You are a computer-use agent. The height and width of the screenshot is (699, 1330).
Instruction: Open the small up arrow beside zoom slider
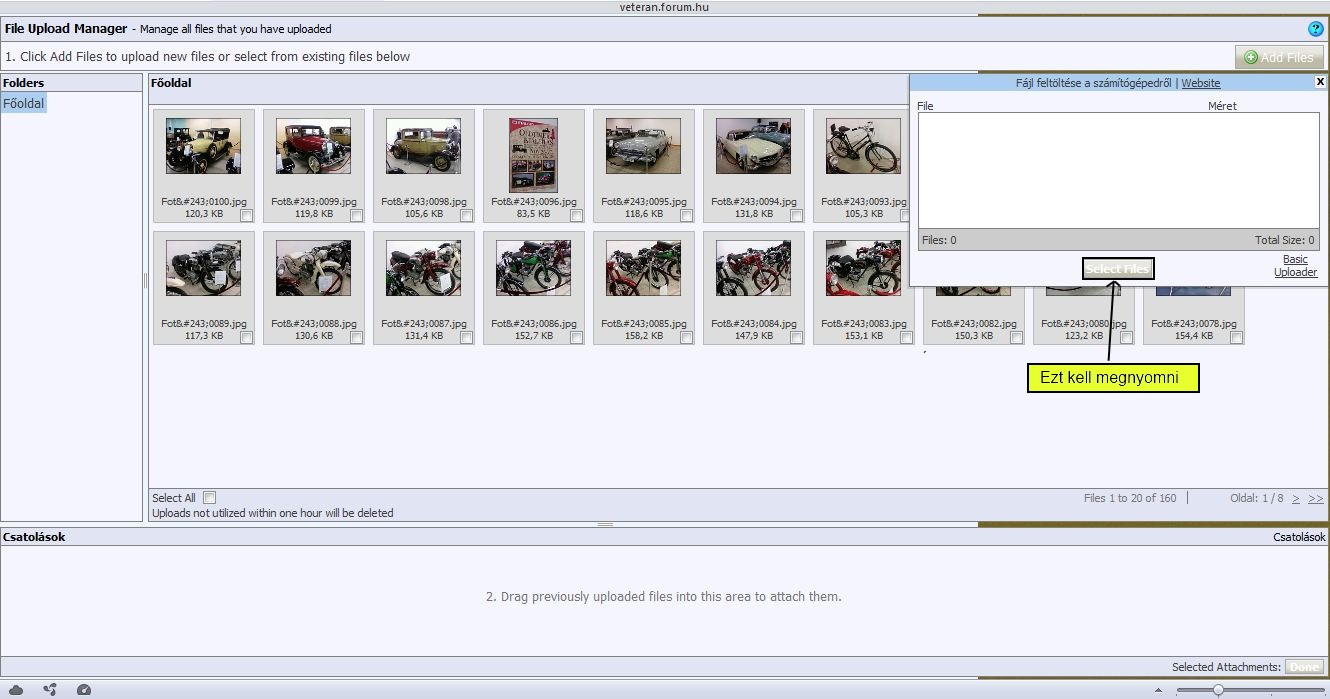point(1158,690)
